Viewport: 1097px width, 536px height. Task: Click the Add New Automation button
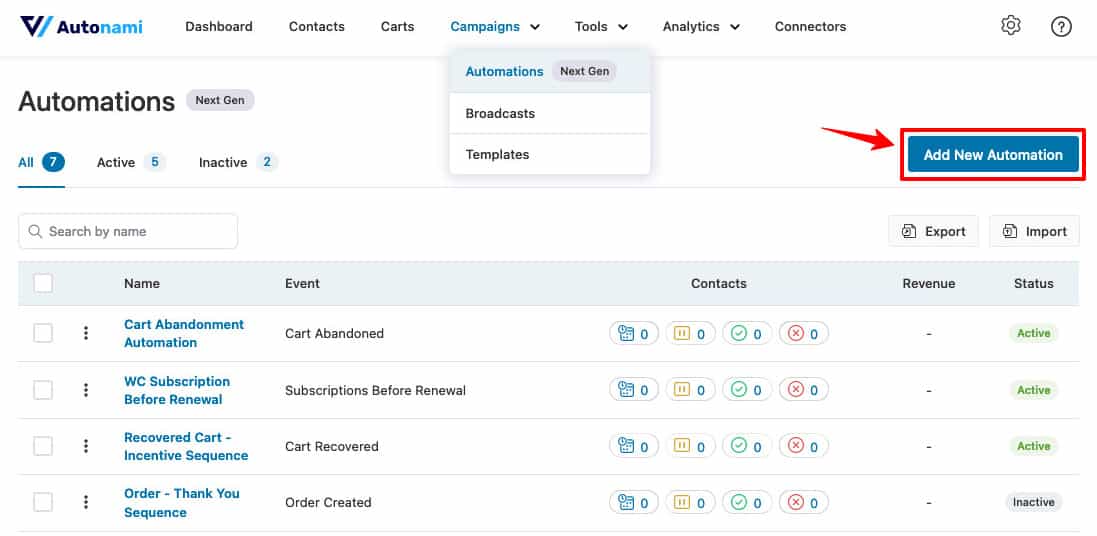993,155
